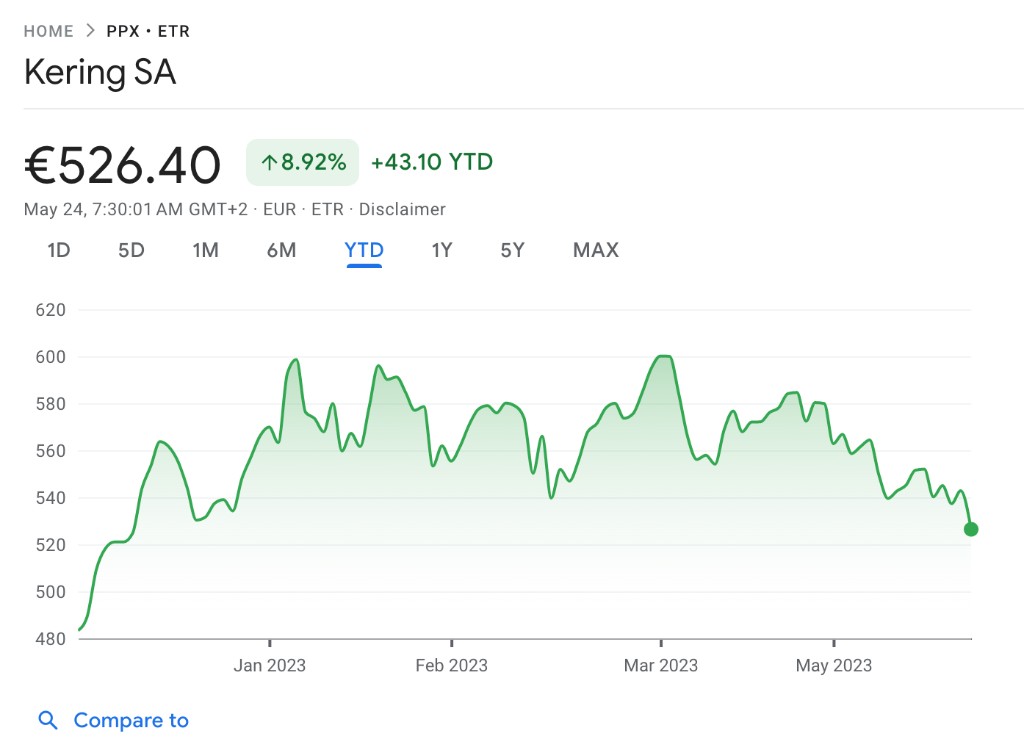Click the breadcrumb chevron after HOME
Screen dimensions: 1024x741
(x=90, y=31)
